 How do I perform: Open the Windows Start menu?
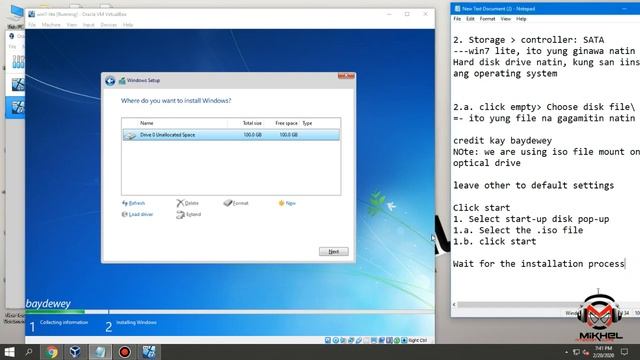[10, 352]
